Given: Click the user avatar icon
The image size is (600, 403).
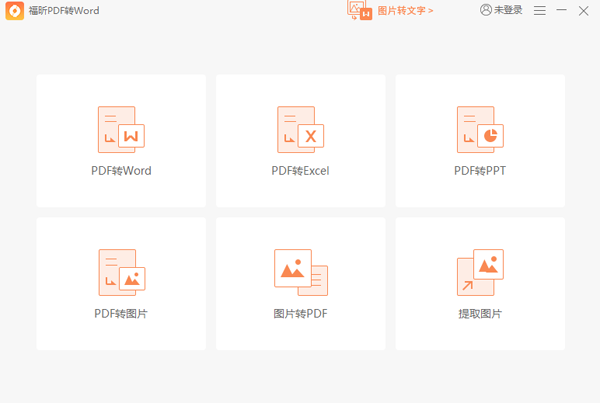Looking at the screenshot, I should pyautogui.click(x=486, y=10).
